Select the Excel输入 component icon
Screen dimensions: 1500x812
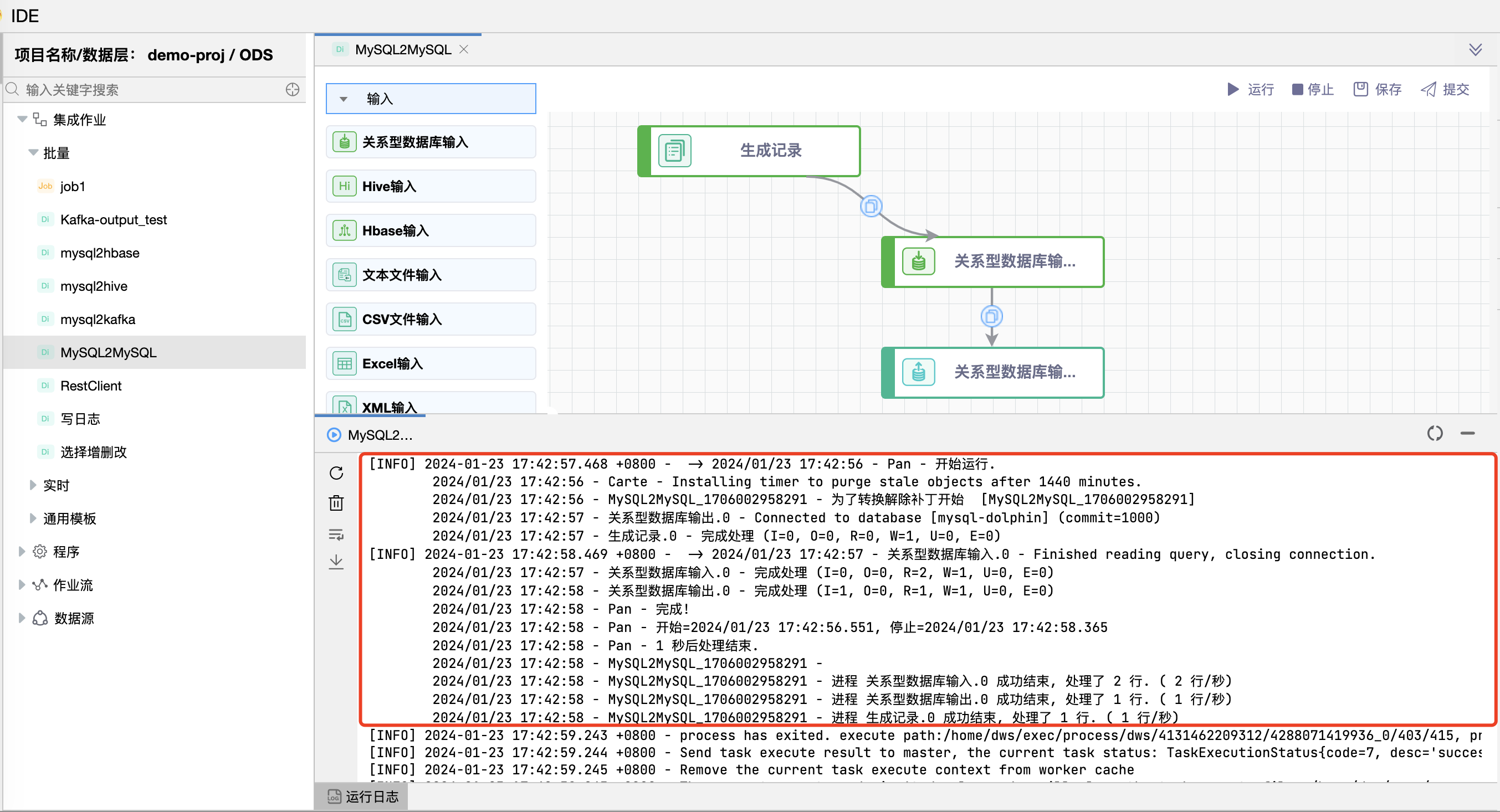coord(344,363)
